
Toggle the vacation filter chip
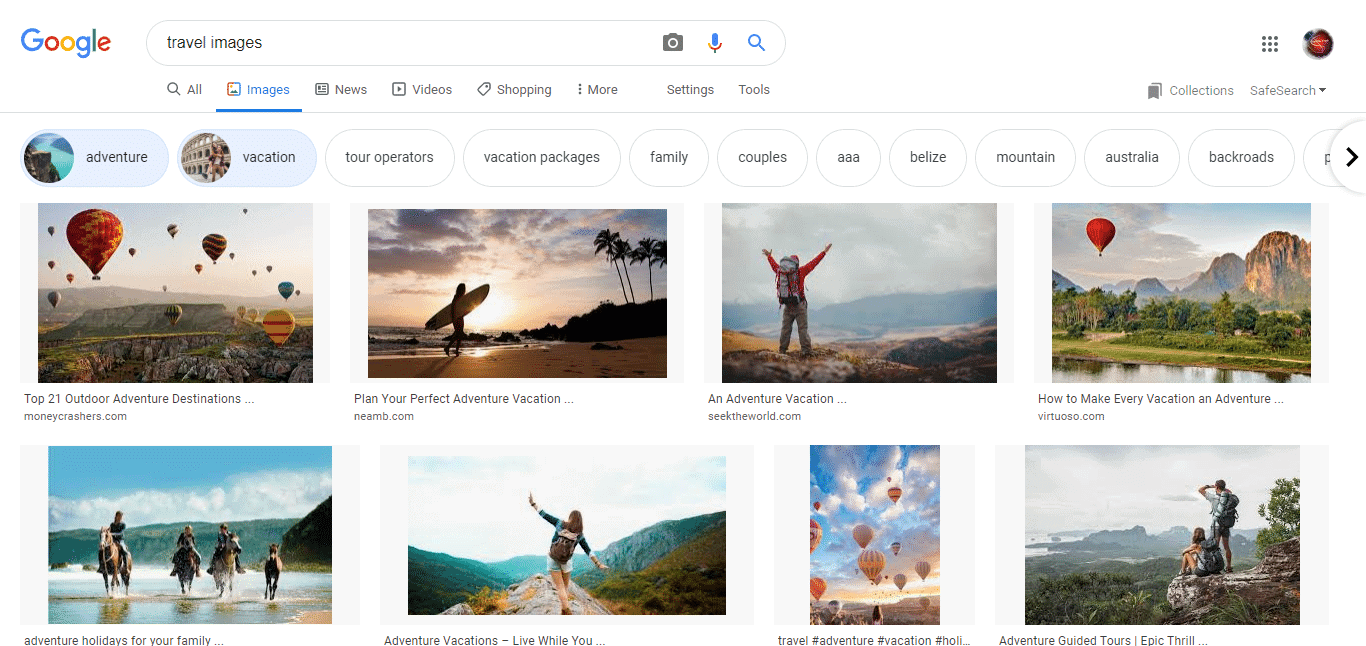pos(247,157)
